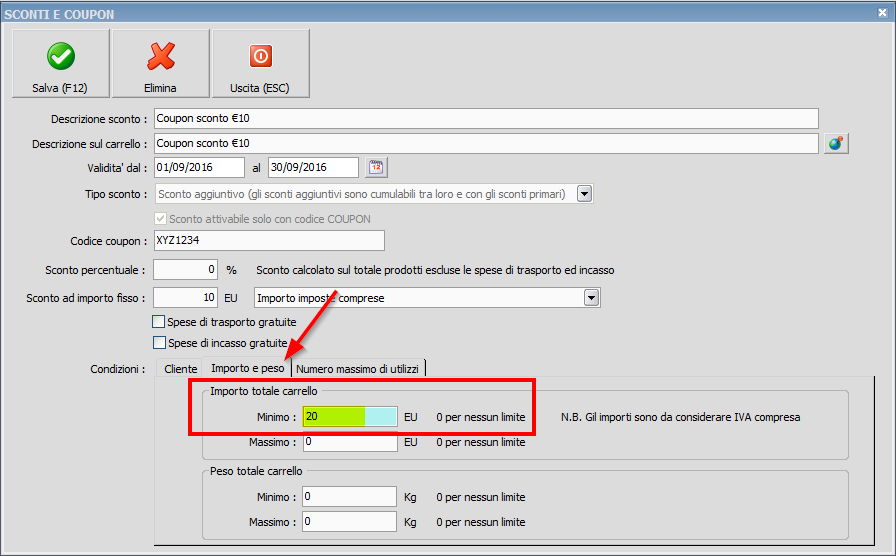Click the Minimo cart amount field

tap(349, 416)
